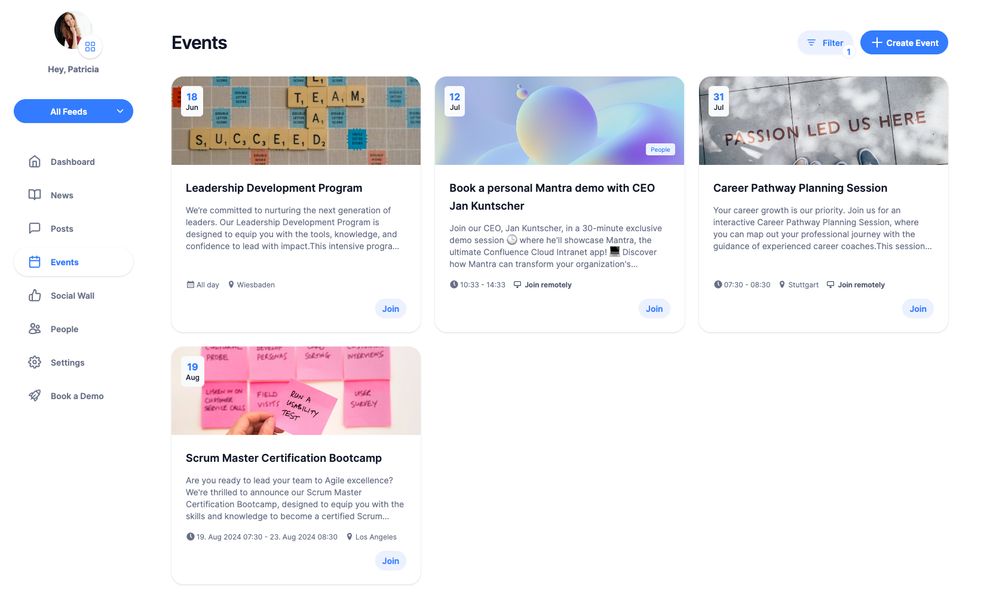The height and width of the screenshot is (610, 999).
Task: Click the Create Event button
Action: pos(904,43)
